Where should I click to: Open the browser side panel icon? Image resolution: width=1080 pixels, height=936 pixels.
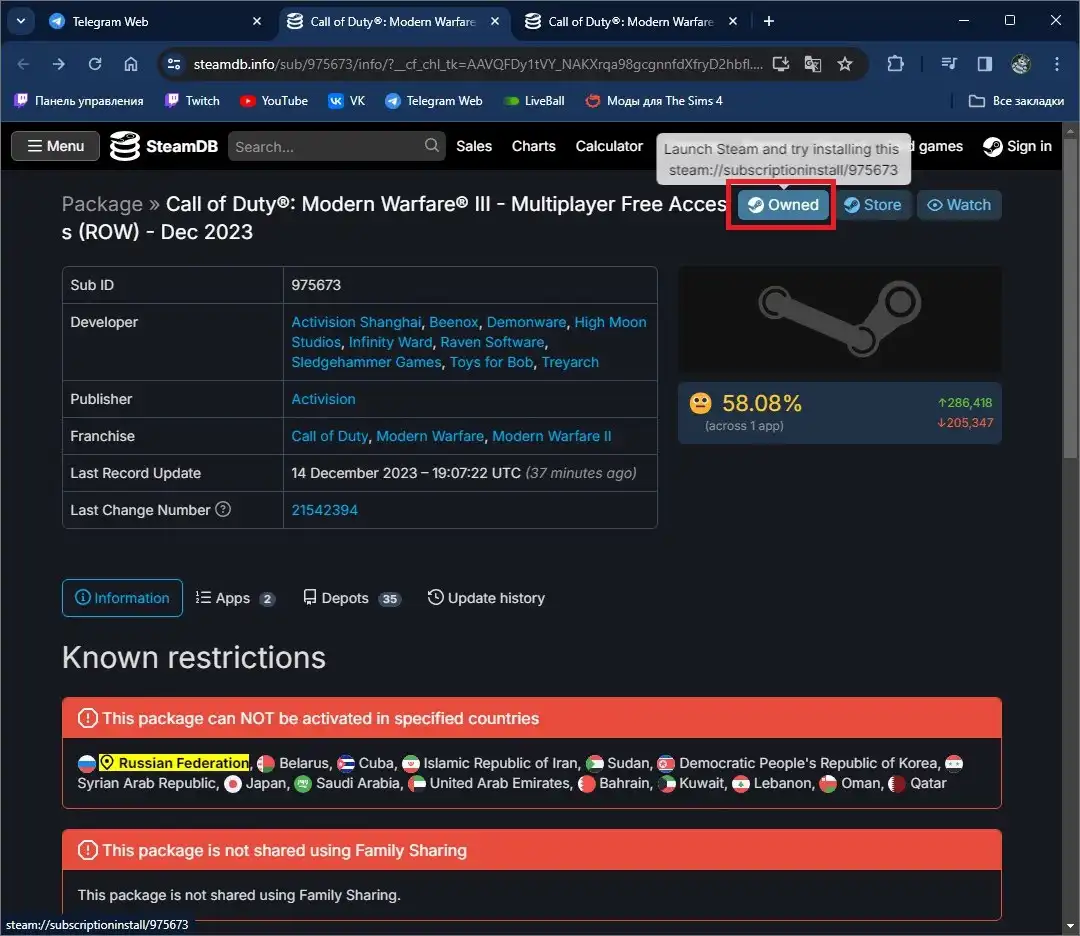pyautogui.click(x=984, y=64)
